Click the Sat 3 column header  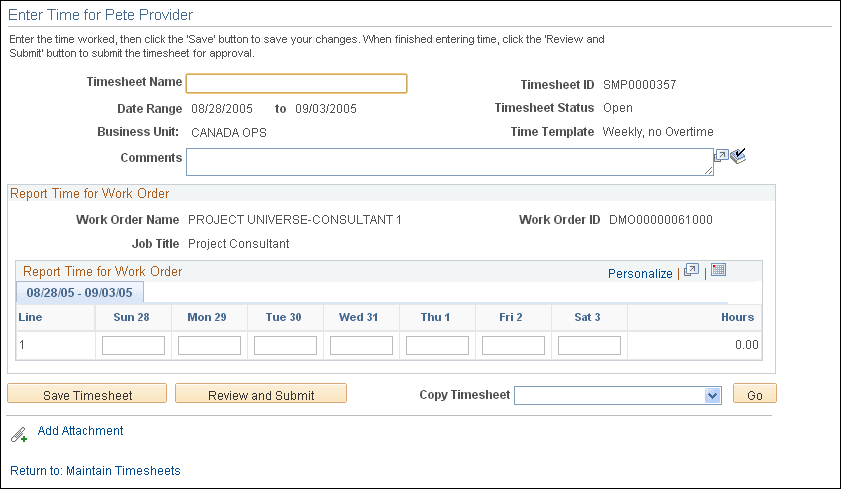587,317
